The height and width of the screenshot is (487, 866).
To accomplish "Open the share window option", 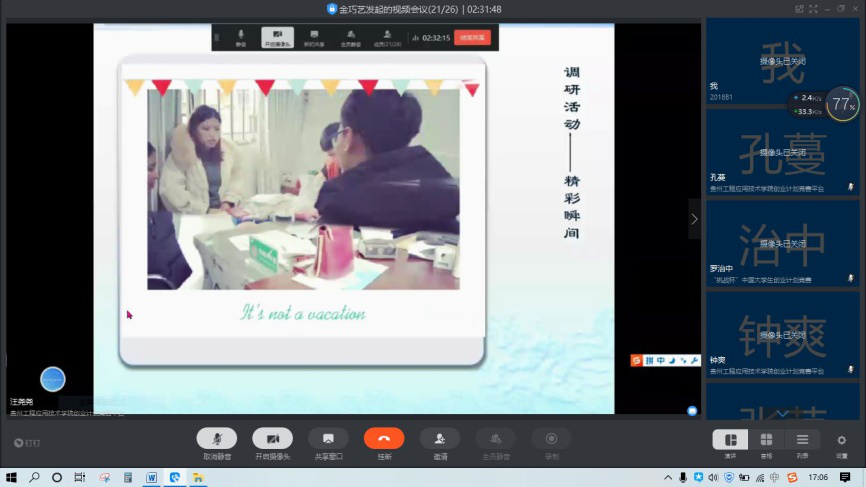I will coord(328,439).
